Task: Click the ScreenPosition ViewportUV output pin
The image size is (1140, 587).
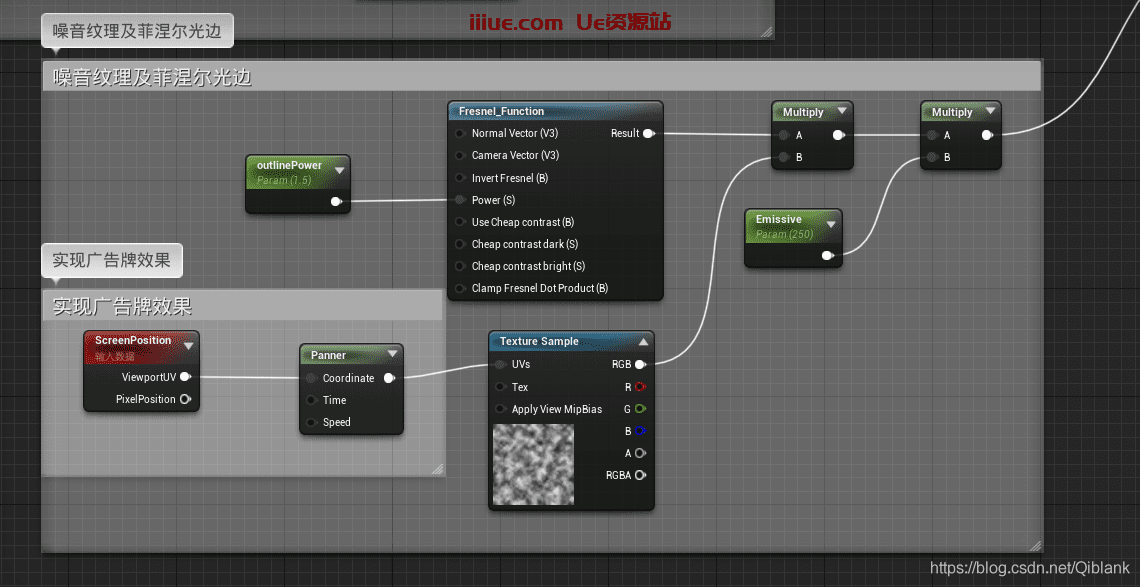Action: click(185, 377)
